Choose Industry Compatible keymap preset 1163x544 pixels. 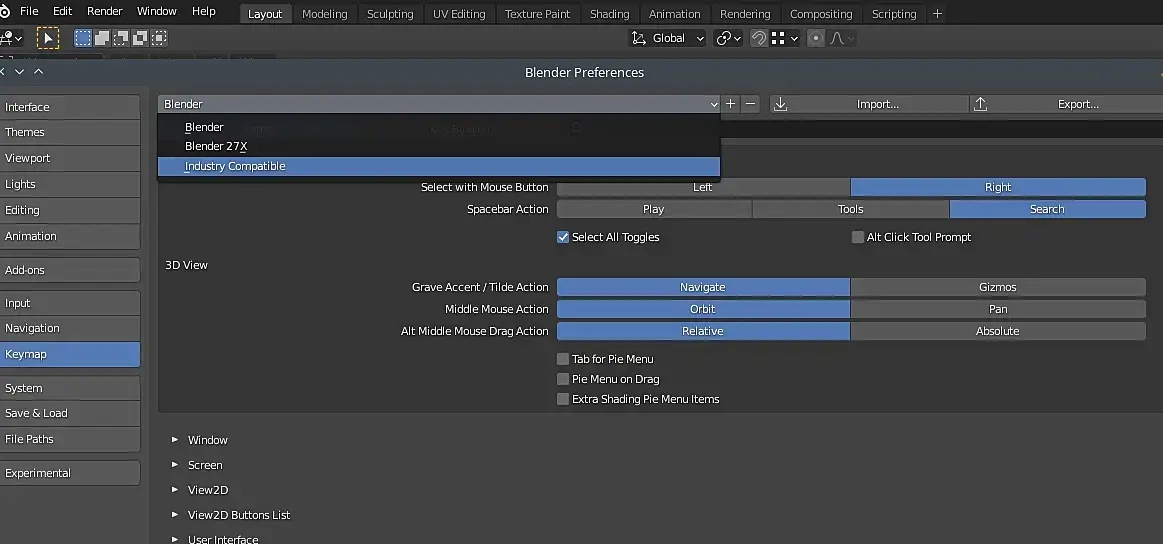[x=235, y=166]
